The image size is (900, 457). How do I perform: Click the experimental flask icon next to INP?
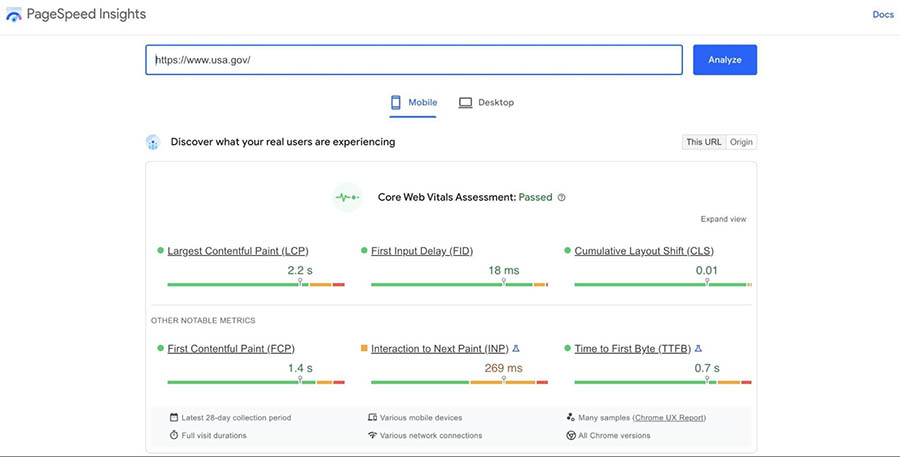coord(516,349)
